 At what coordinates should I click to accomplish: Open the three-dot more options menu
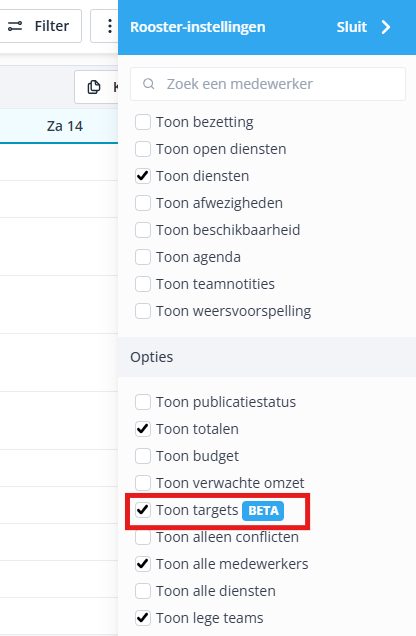pyautogui.click(x=109, y=26)
